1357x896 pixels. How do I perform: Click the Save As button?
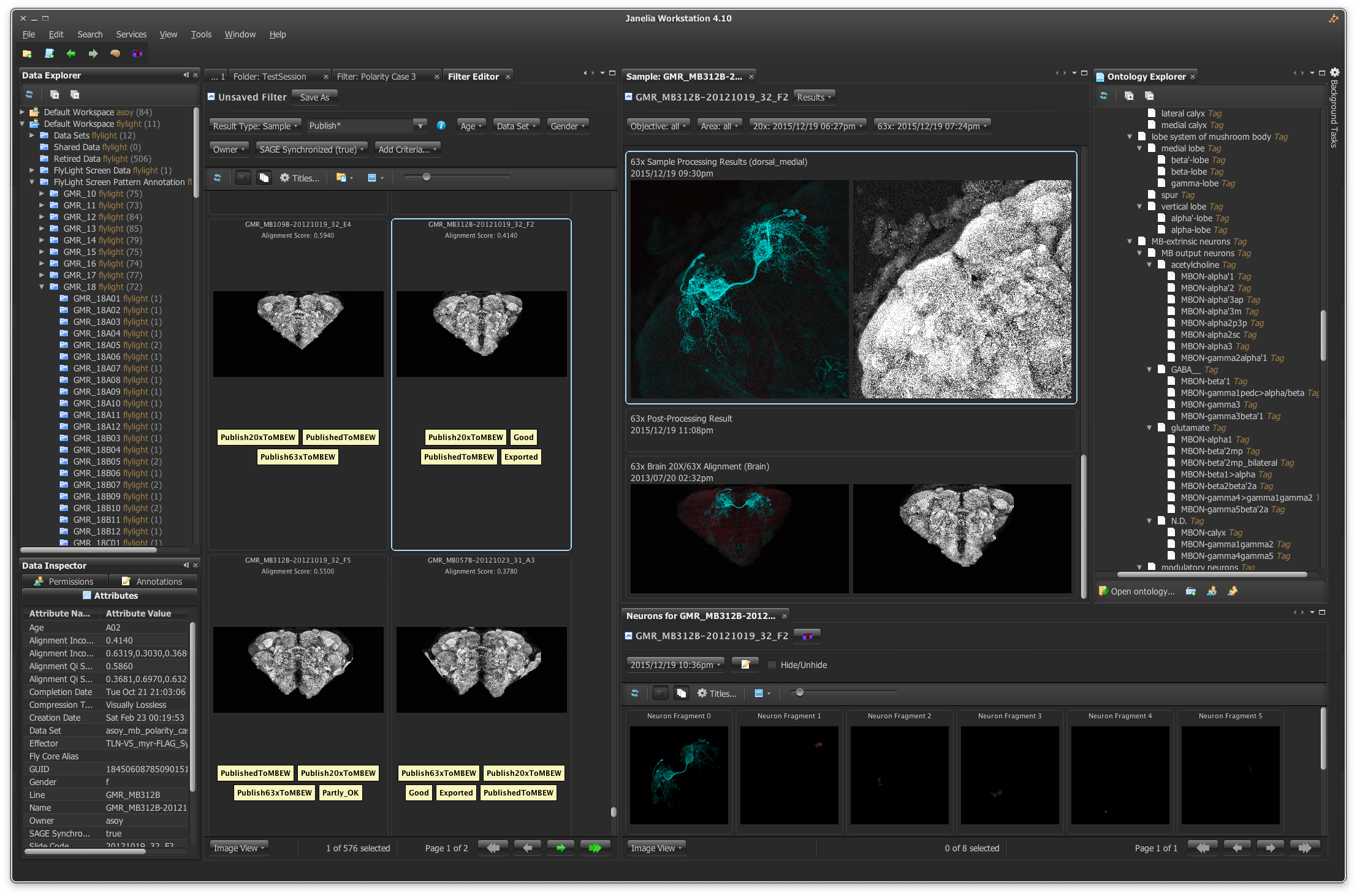point(314,97)
